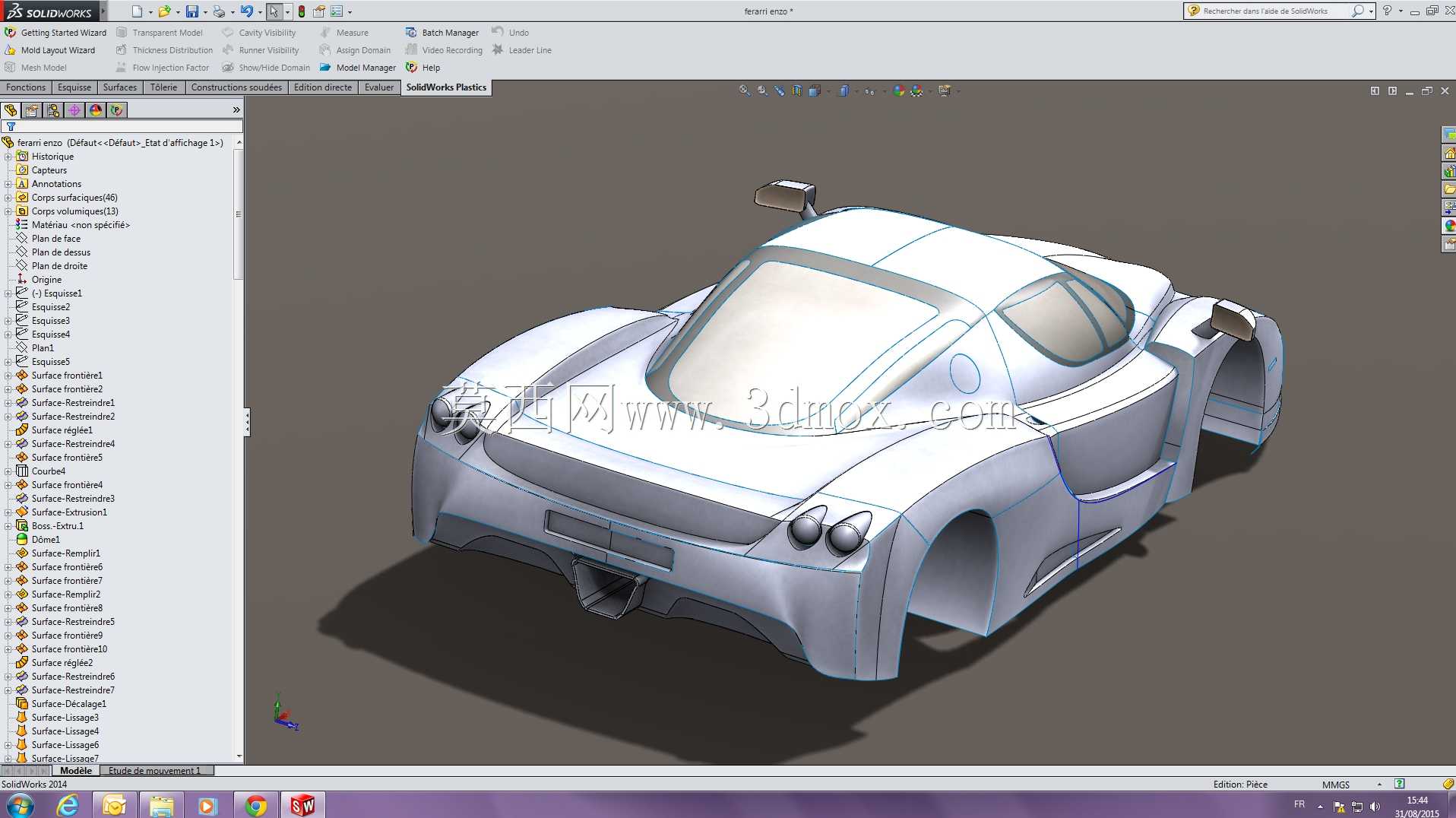Expand Corps volumiques(13) folder
This screenshot has height=818, width=1456.
8,211
